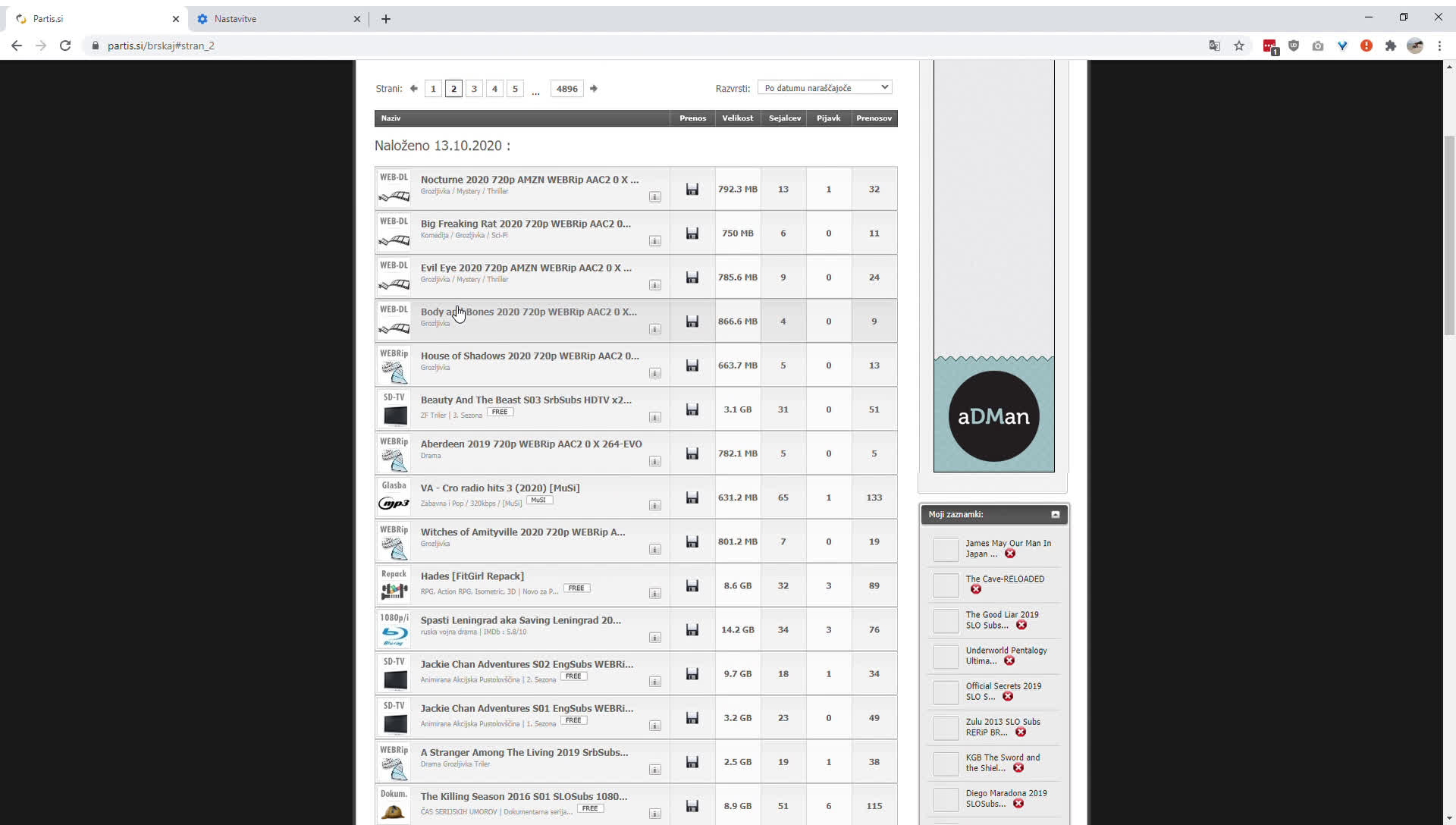Open the Razvrsti sort dropdown

point(825,86)
